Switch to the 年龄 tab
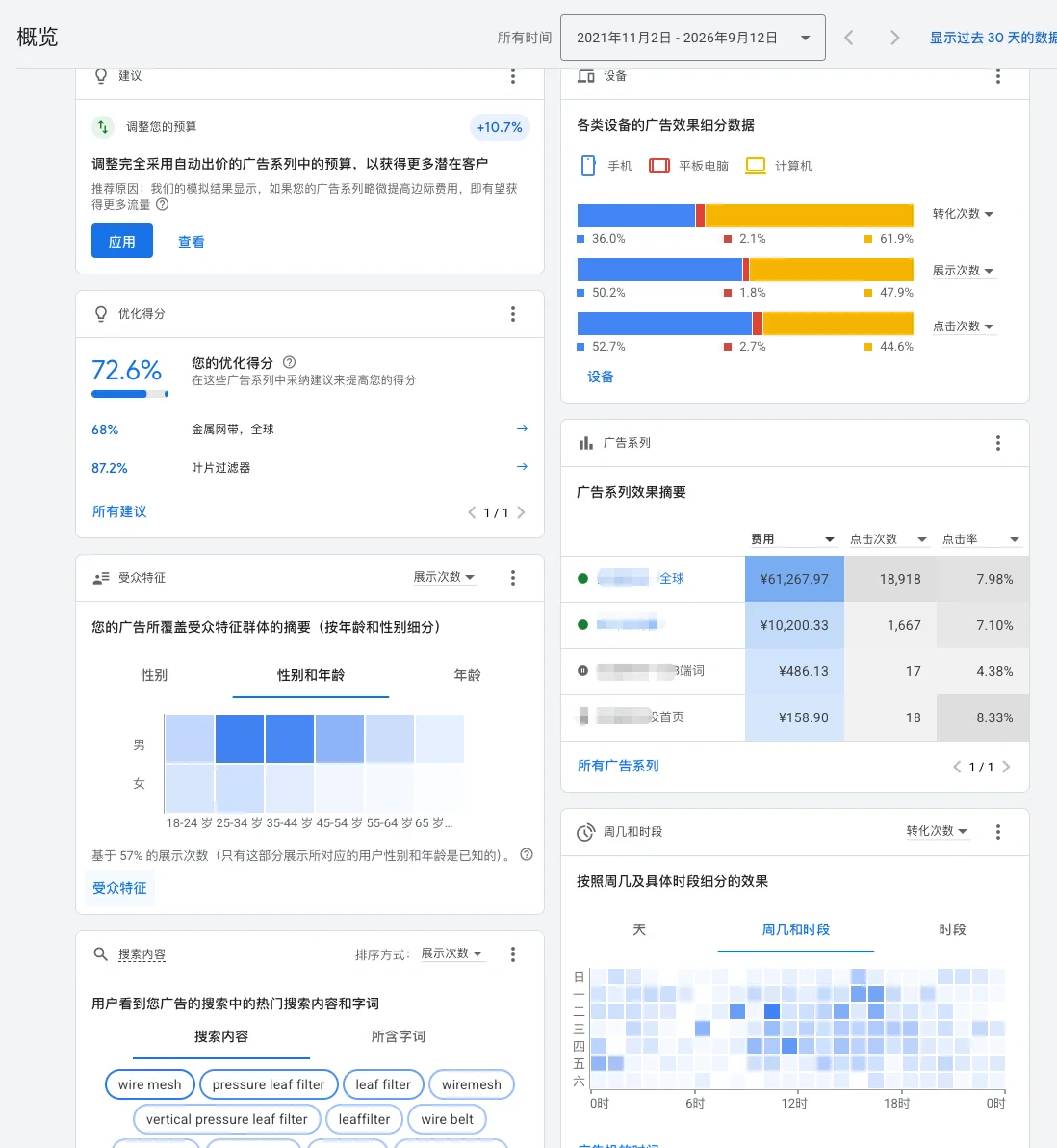The width and height of the screenshot is (1057, 1148). pos(467,675)
